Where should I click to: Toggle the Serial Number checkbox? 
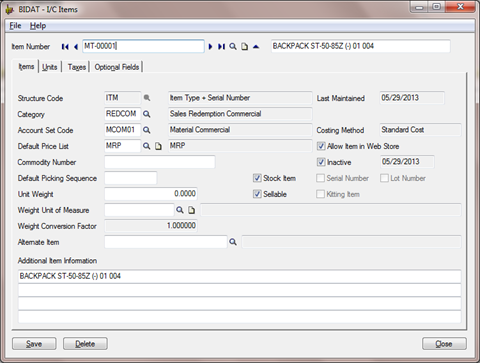point(320,178)
